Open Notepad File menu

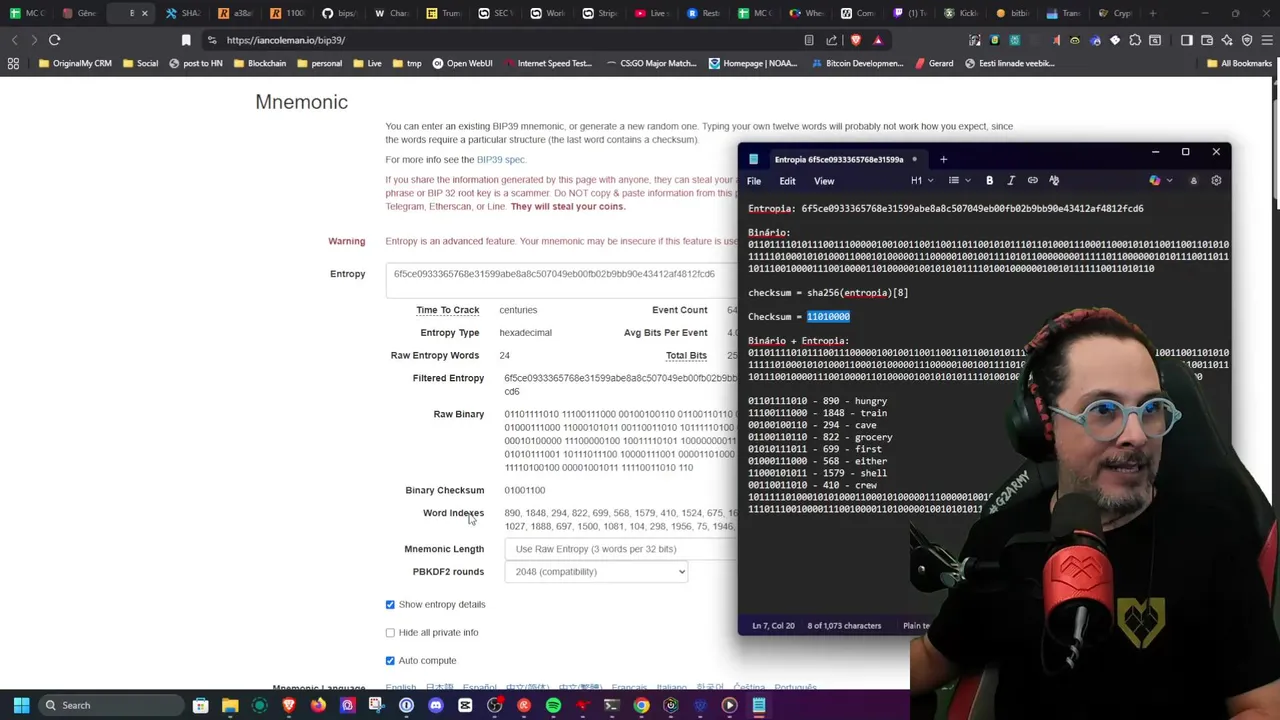(754, 181)
